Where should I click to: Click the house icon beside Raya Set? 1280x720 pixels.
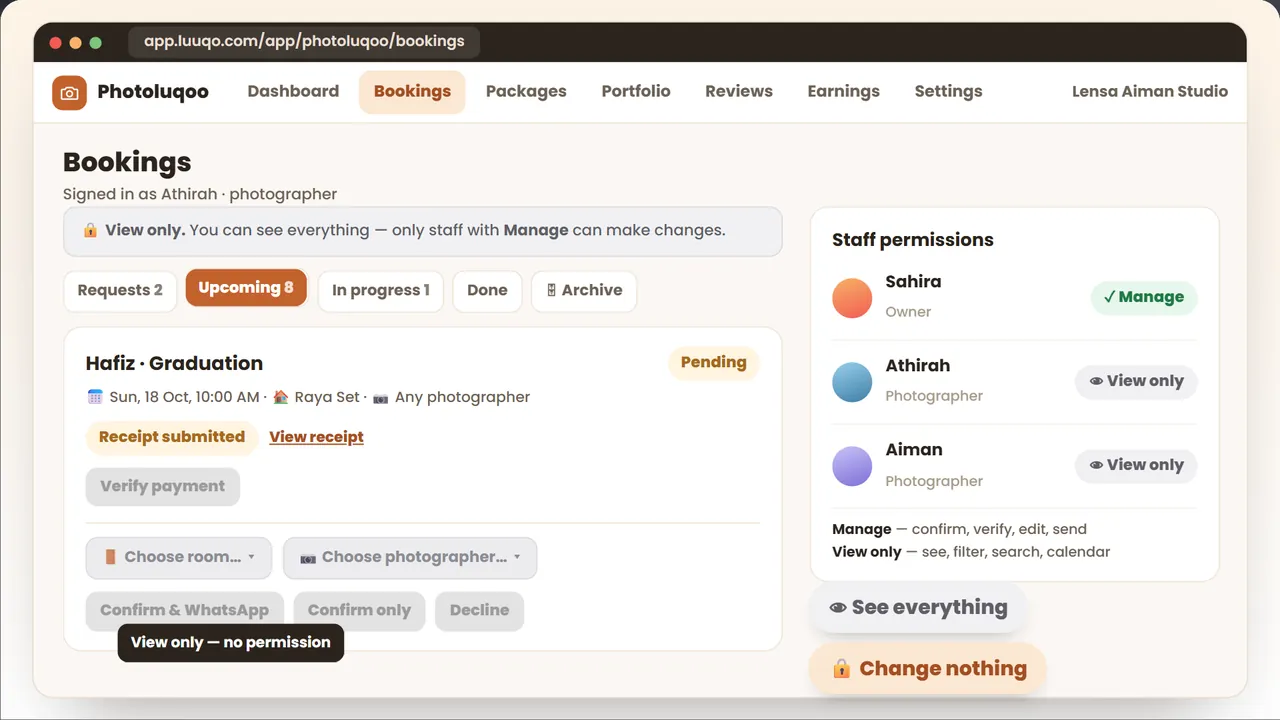tap(281, 397)
